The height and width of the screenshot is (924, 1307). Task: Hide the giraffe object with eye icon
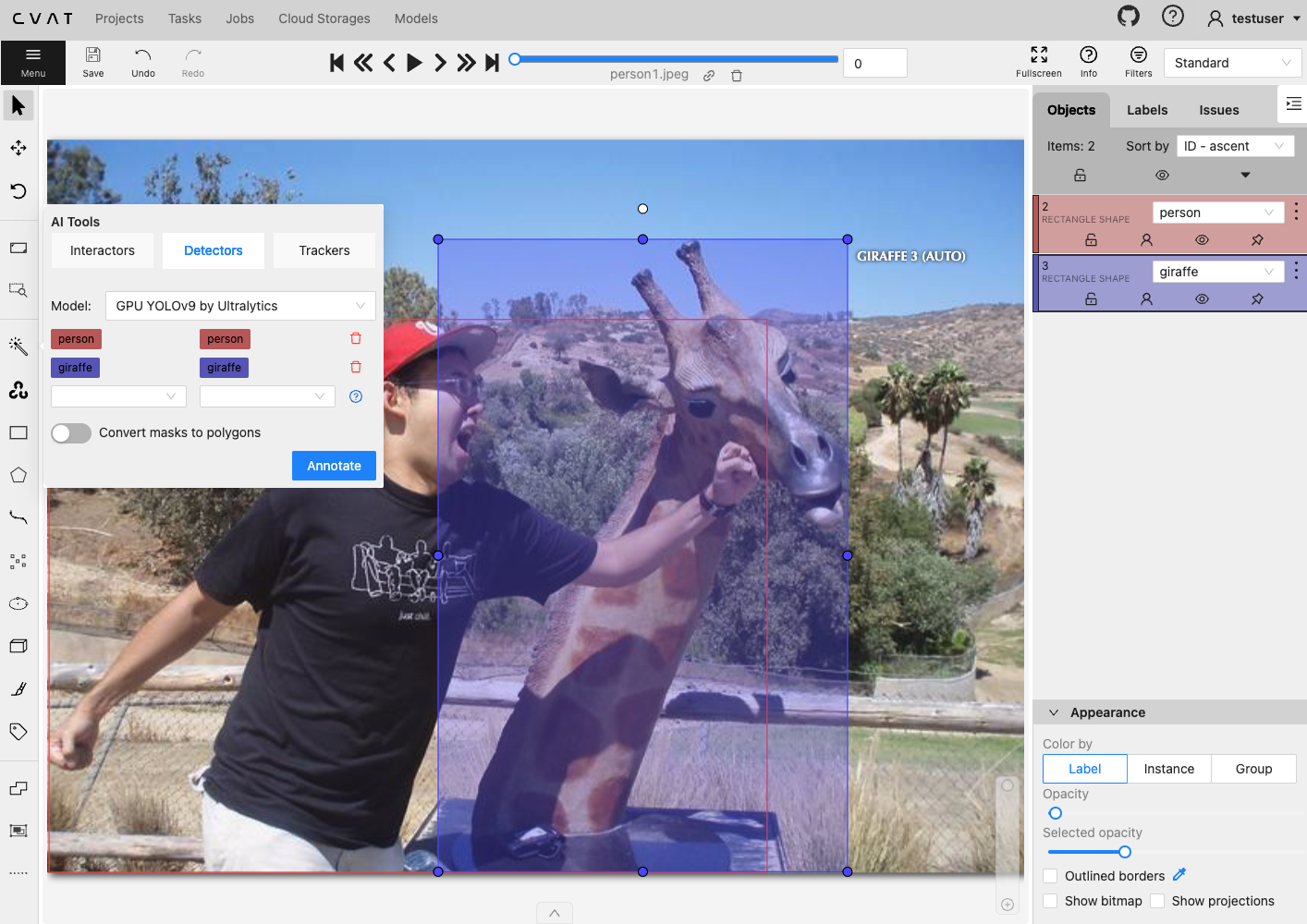[x=1202, y=299]
